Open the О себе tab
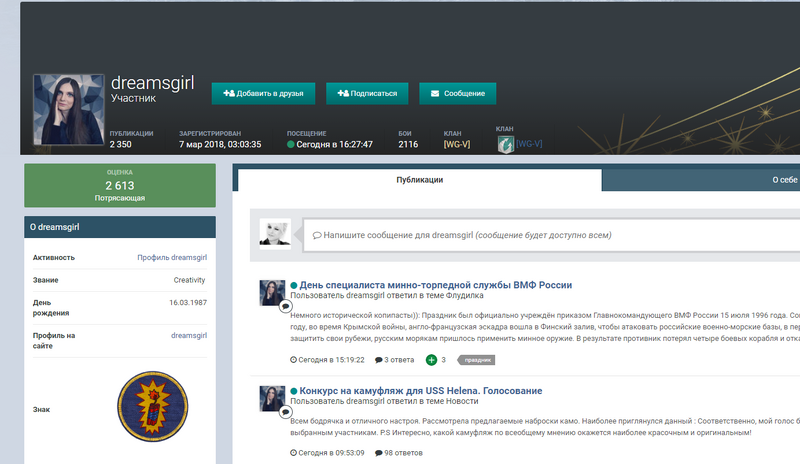The image size is (800, 464). point(784,180)
